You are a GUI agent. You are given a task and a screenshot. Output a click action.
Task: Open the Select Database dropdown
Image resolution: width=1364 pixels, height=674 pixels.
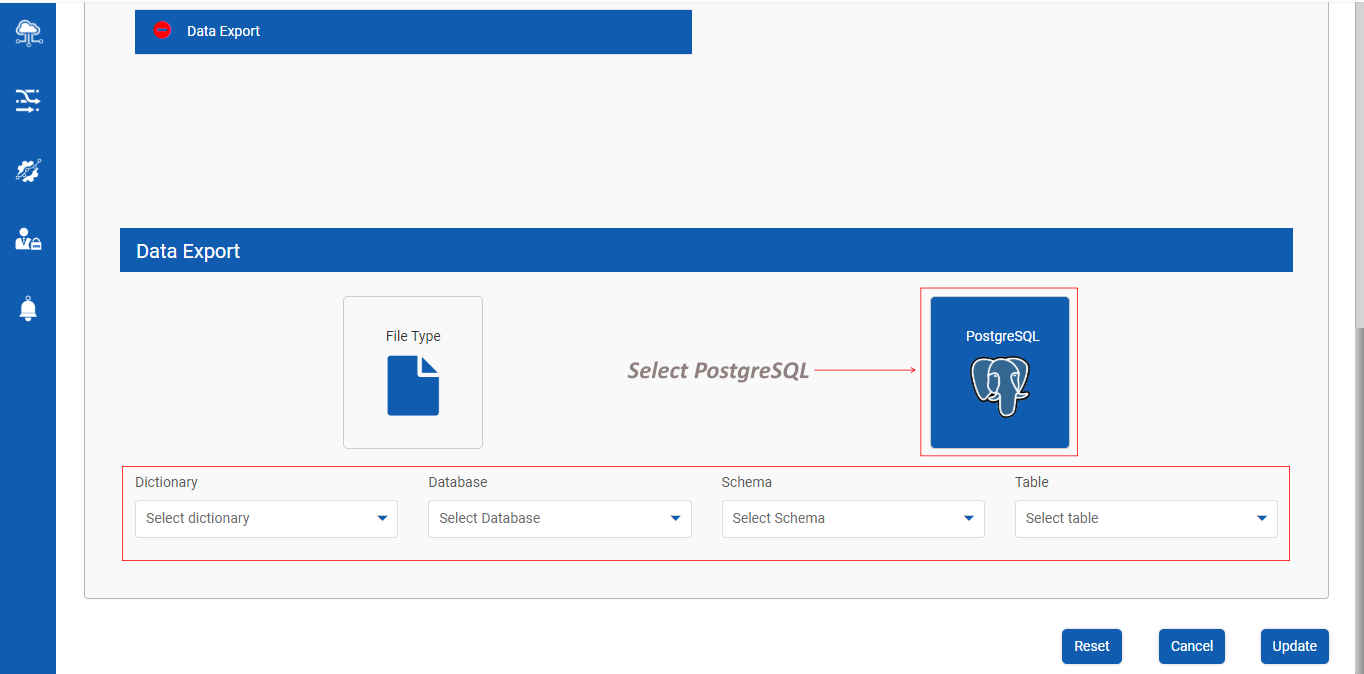560,518
